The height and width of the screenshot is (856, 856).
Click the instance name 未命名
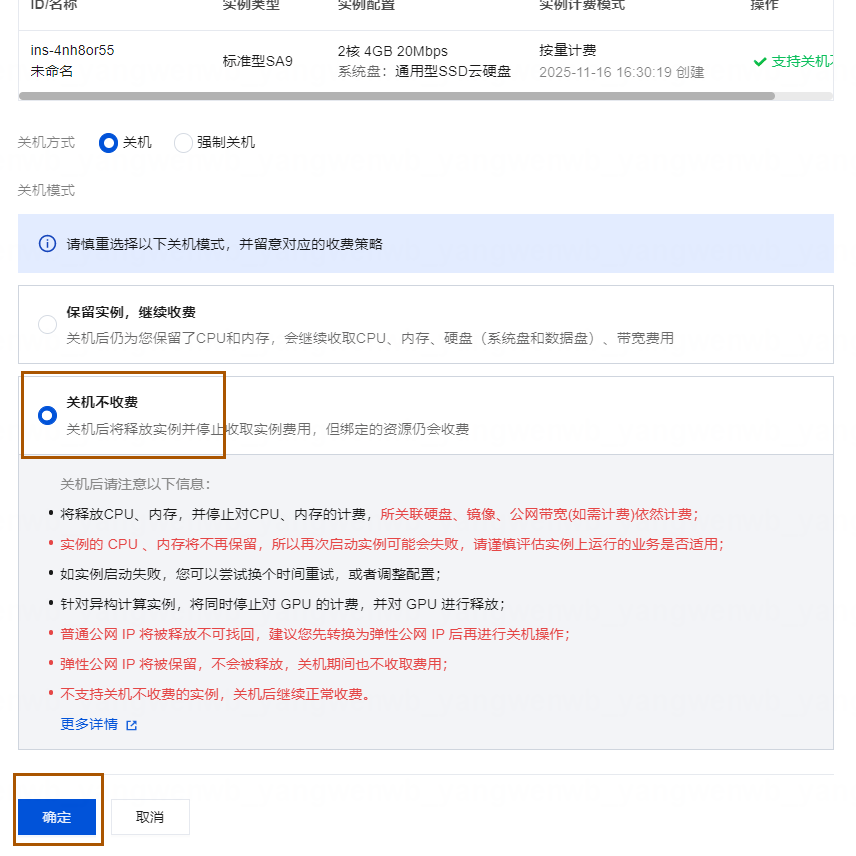pos(52,71)
